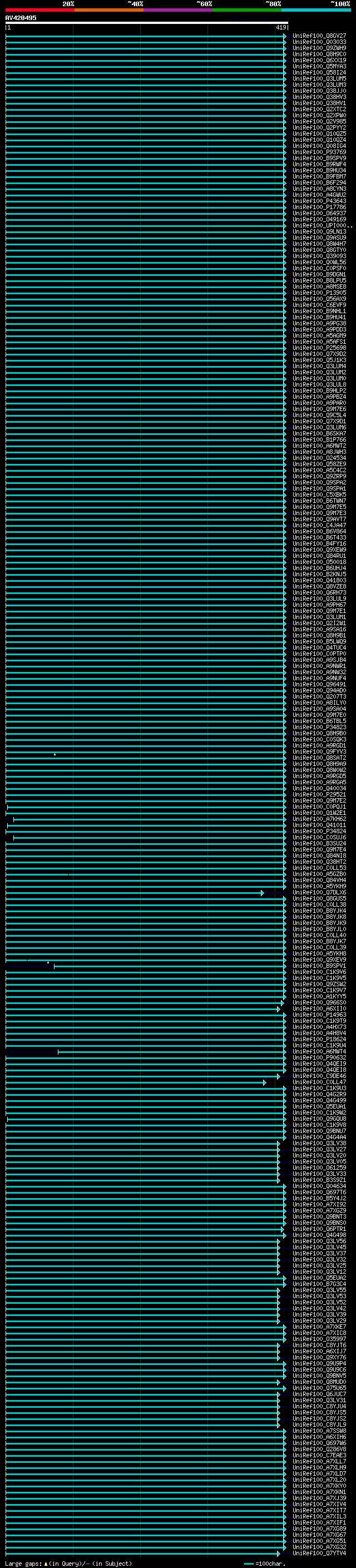Image resolution: width=356 pixels, height=1568 pixels.
Task: Click the alignment bar for UniRef100_P43643
Action: pyautogui.click(x=146, y=201)
